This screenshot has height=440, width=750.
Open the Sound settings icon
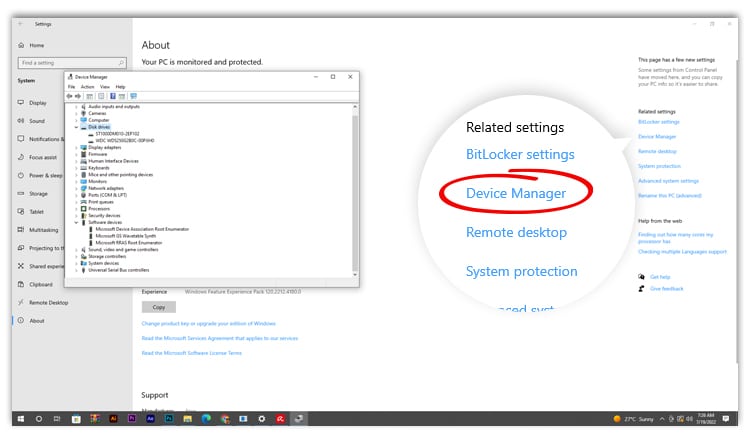(x=21, y=121)
